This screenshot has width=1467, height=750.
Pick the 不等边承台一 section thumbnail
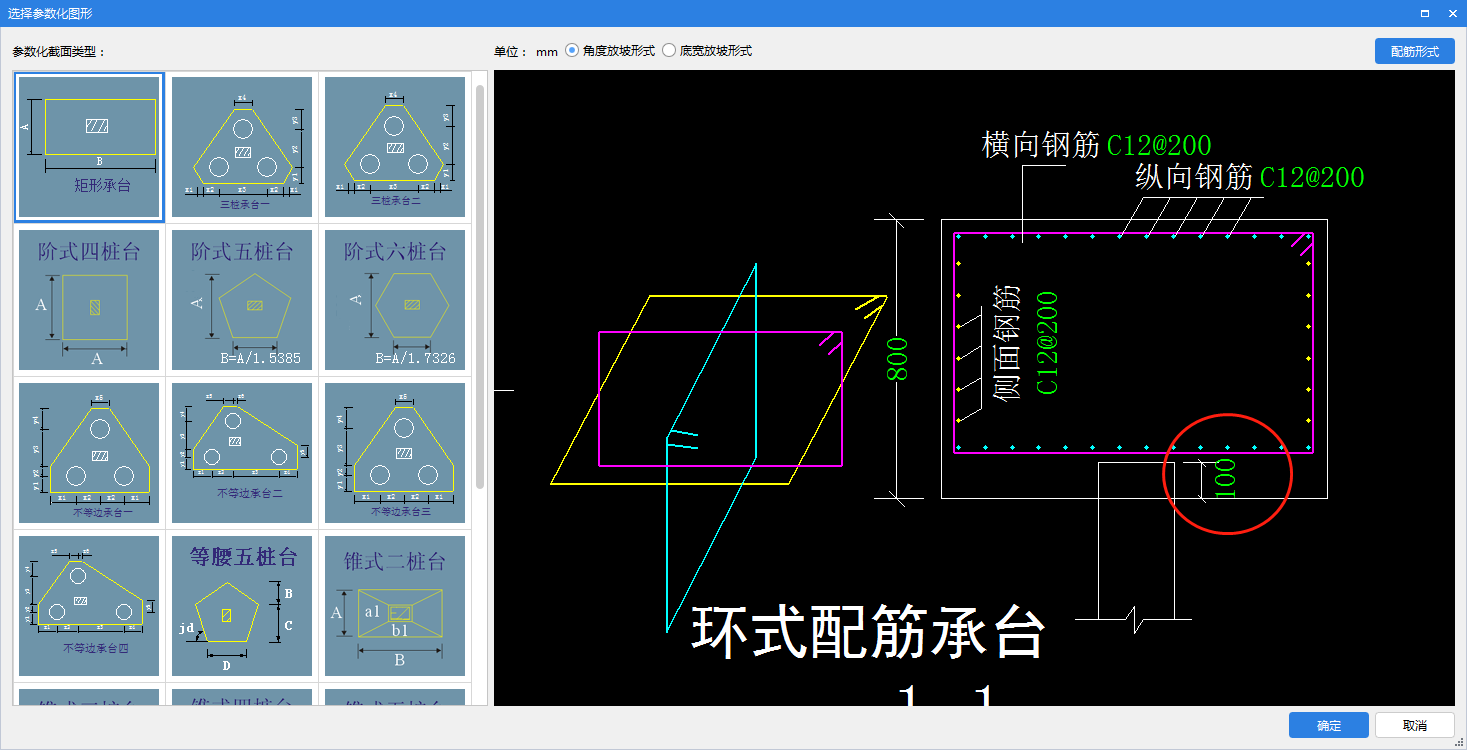pyautogui.click(x=89, y=453)
